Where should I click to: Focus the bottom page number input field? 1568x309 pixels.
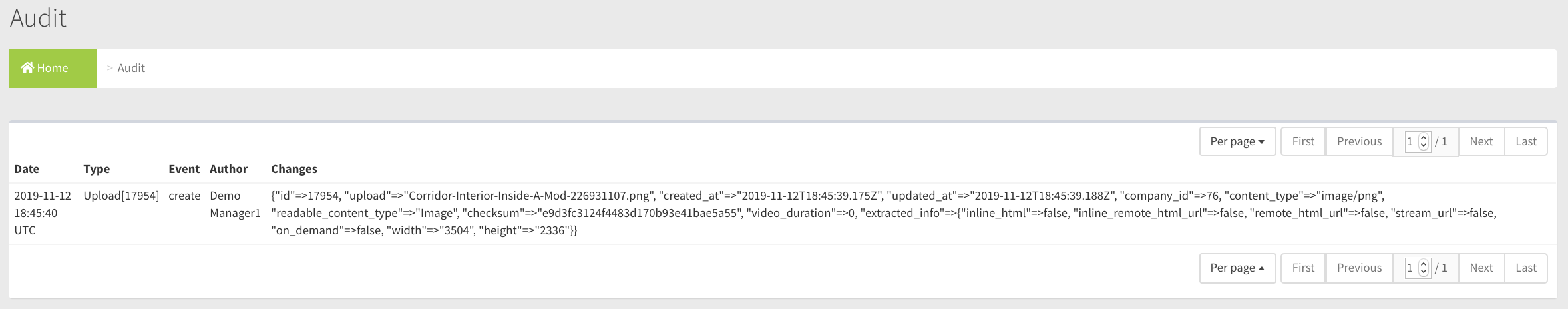click(x=1410, y=268)
